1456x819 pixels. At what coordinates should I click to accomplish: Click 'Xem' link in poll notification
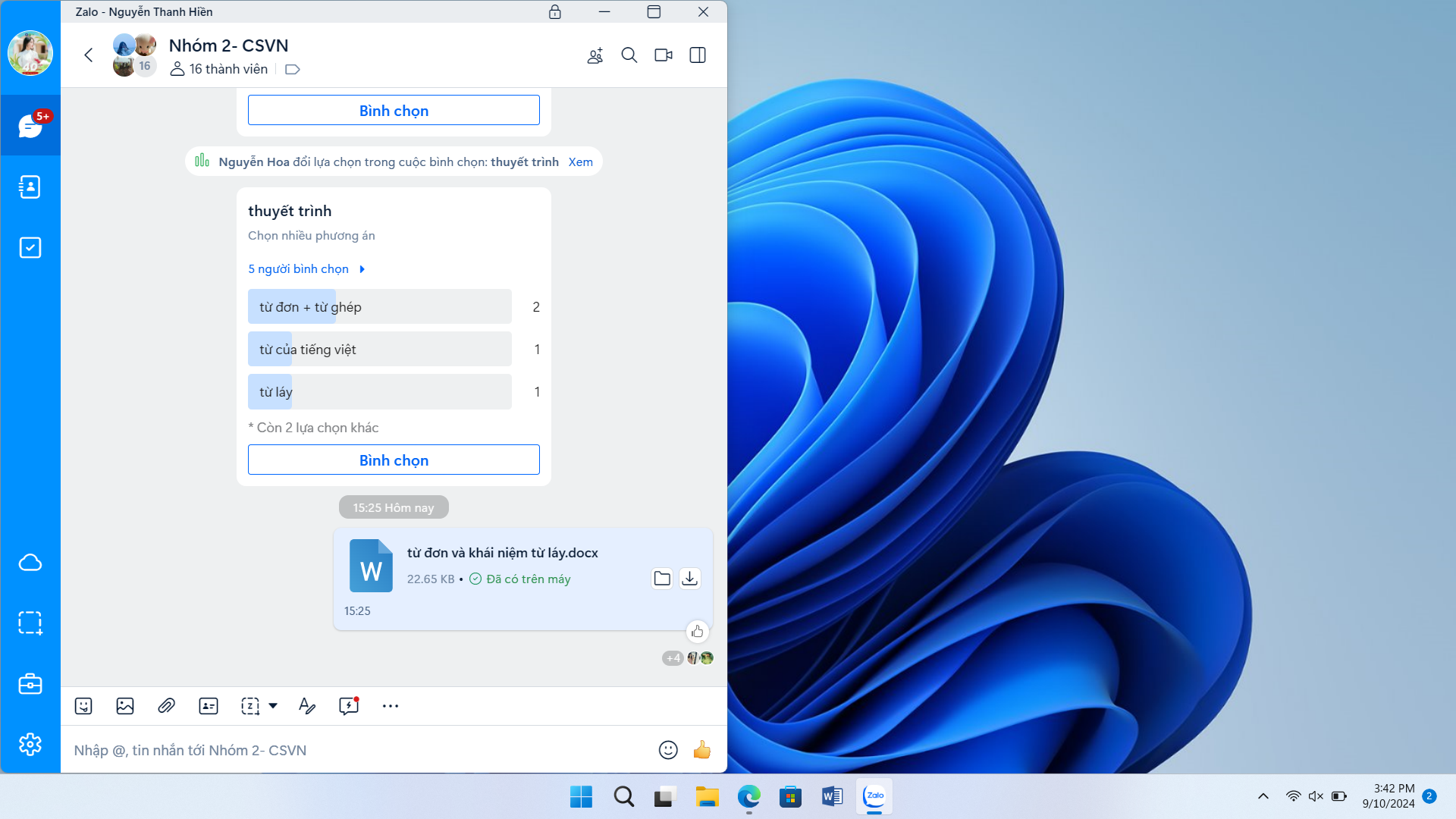[x=580, y=162]
